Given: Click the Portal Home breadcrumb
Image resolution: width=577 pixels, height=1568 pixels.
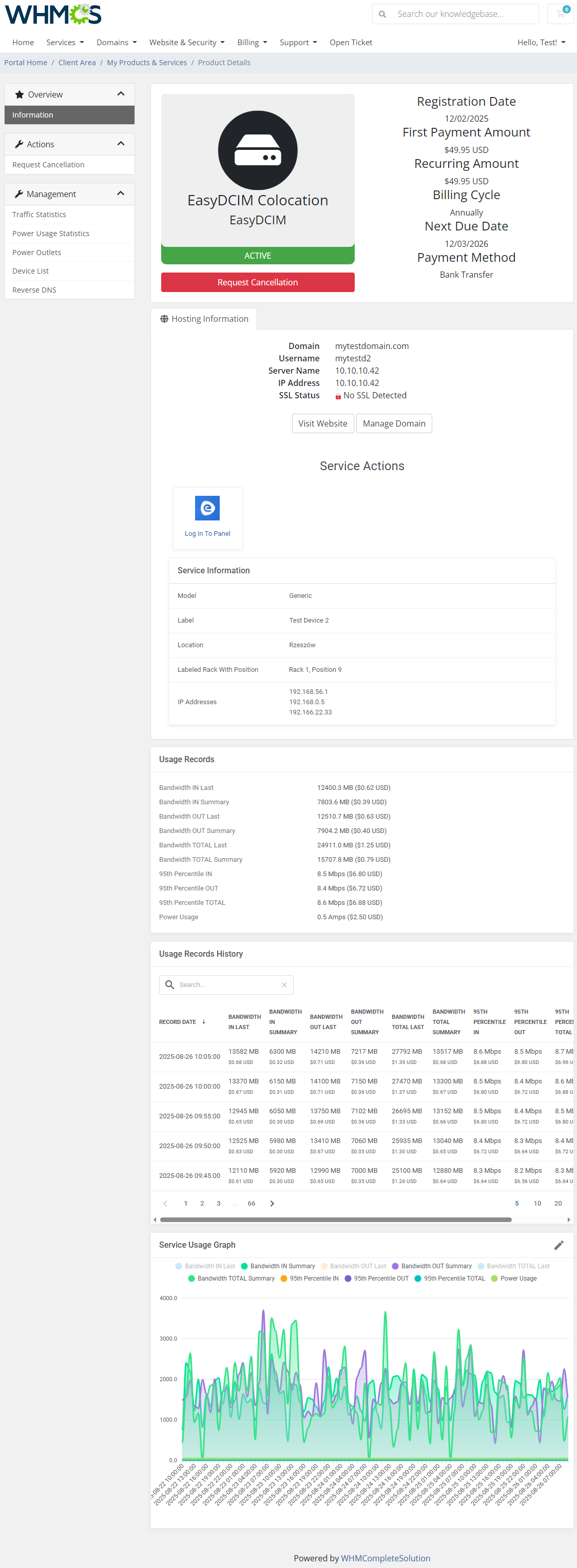Looking at the screenshot, I should pos(26,63).
